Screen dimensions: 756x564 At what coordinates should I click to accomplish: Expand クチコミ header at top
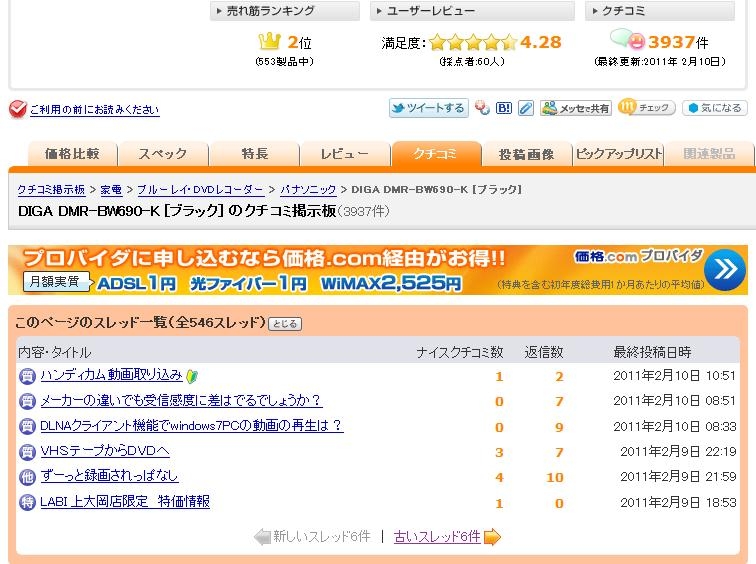click(660, 11)
